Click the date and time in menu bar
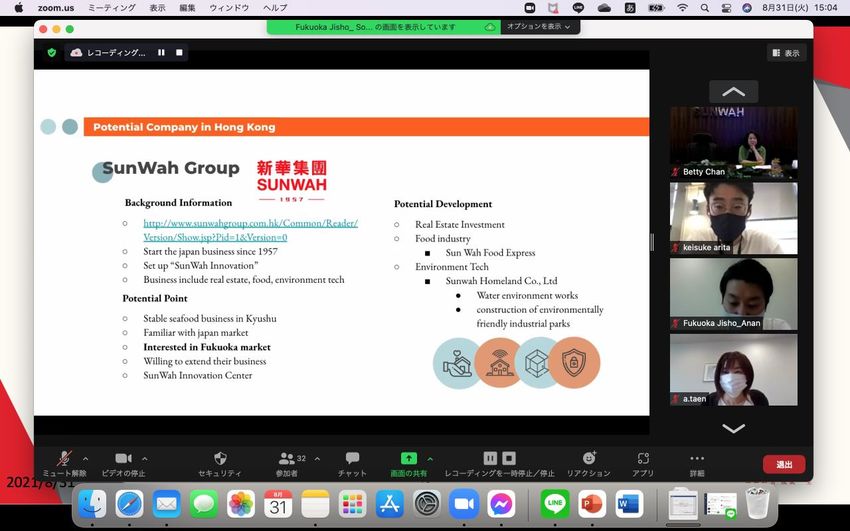Screen dimensions: 850x531 click(800, 8)
